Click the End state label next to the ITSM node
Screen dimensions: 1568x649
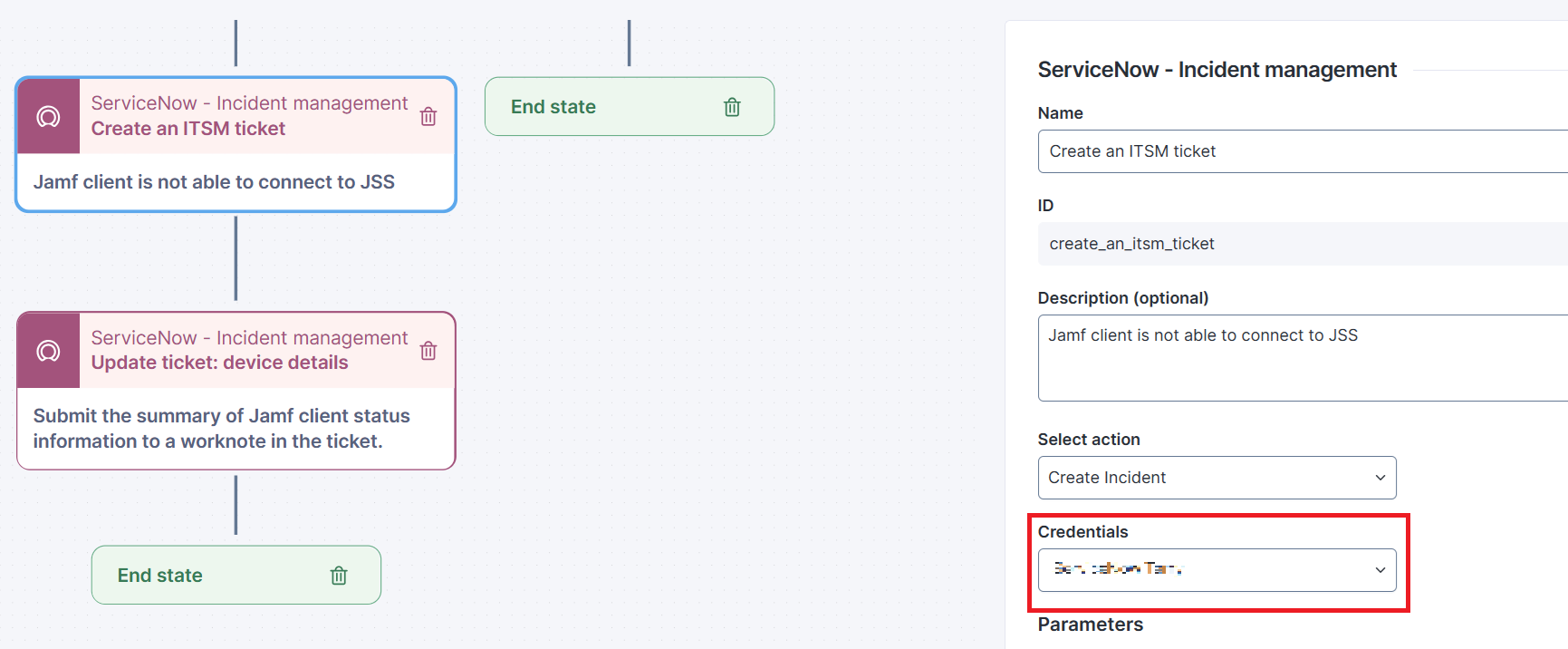click(x=553, y=107)
